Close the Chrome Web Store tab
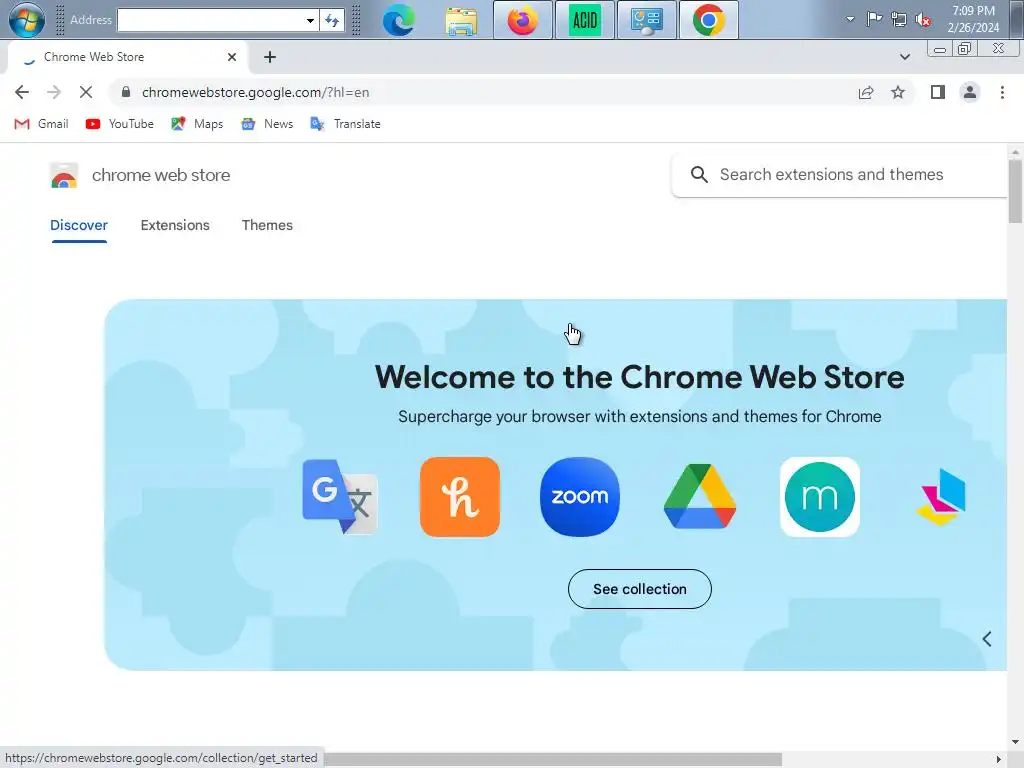Image resolution: width=1024 pixels, height=768 pixels. pyautogui.click(x=232, y=57)
